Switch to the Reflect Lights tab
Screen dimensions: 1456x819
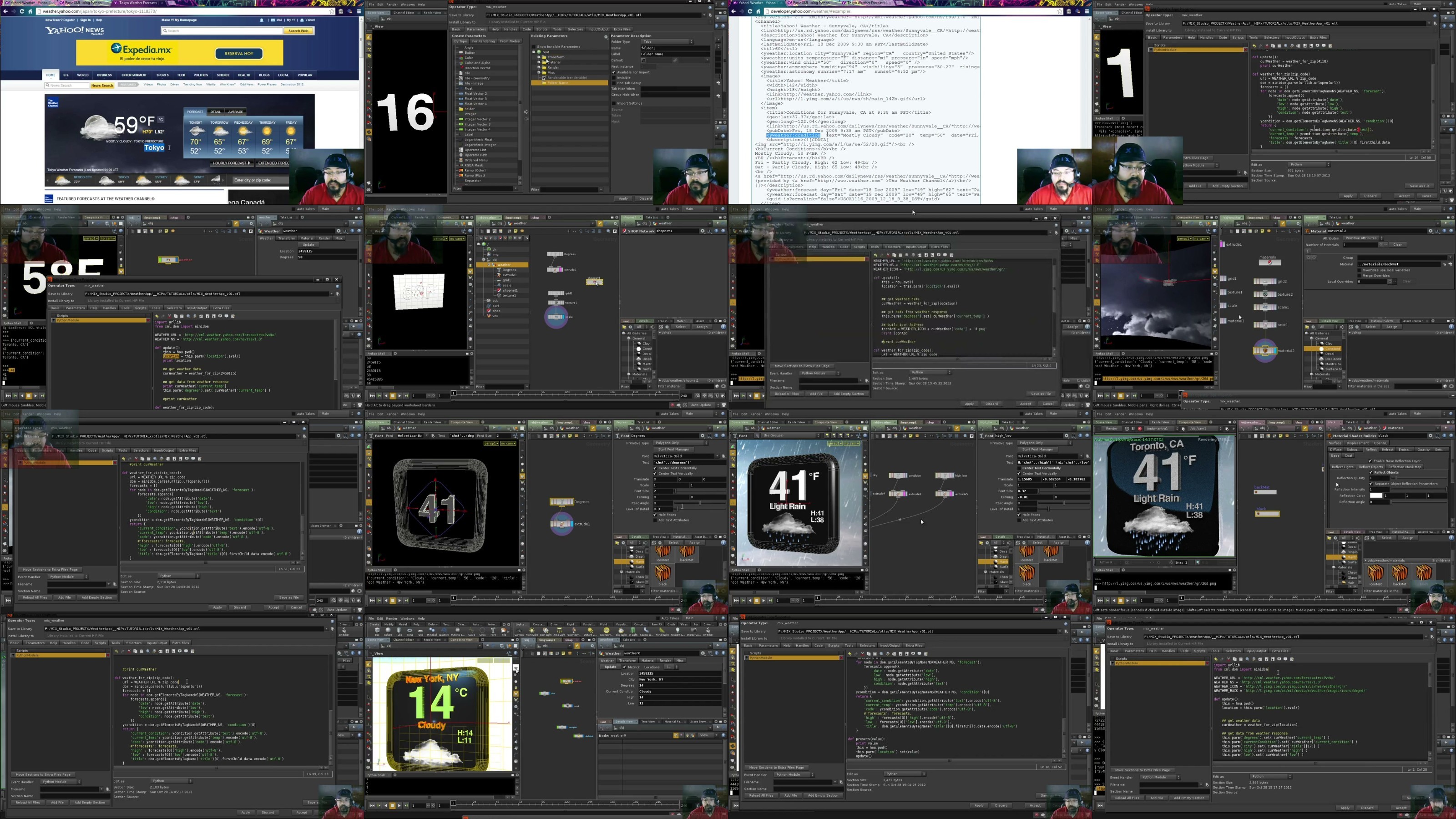(1343, 467)
